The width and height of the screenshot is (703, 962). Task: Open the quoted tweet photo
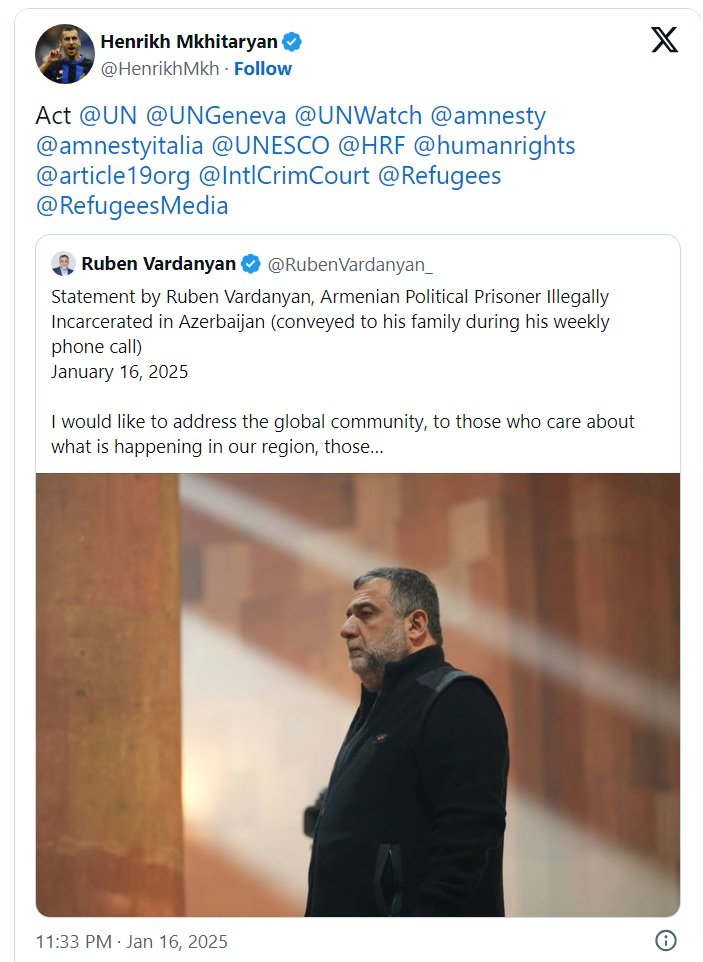(358, 694)
